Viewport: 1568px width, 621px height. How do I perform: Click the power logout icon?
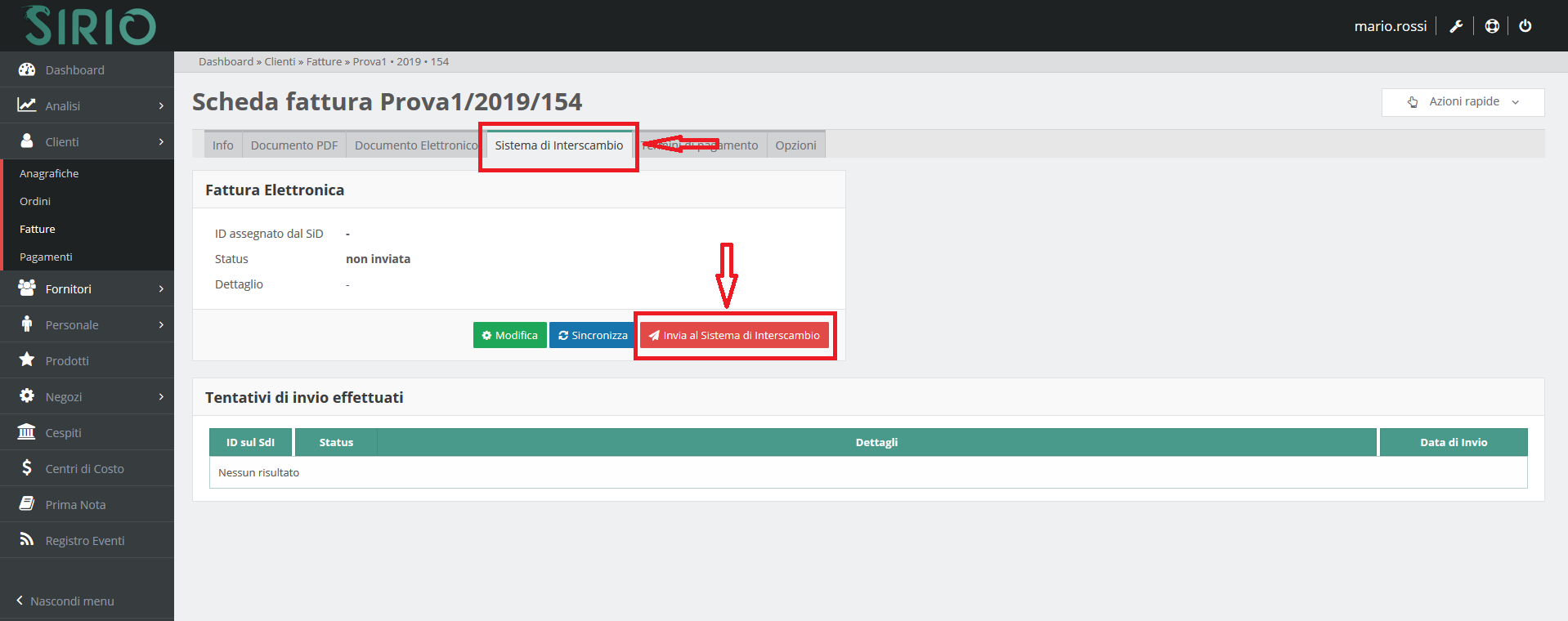pyautogui.click(x=1525, y=26)
